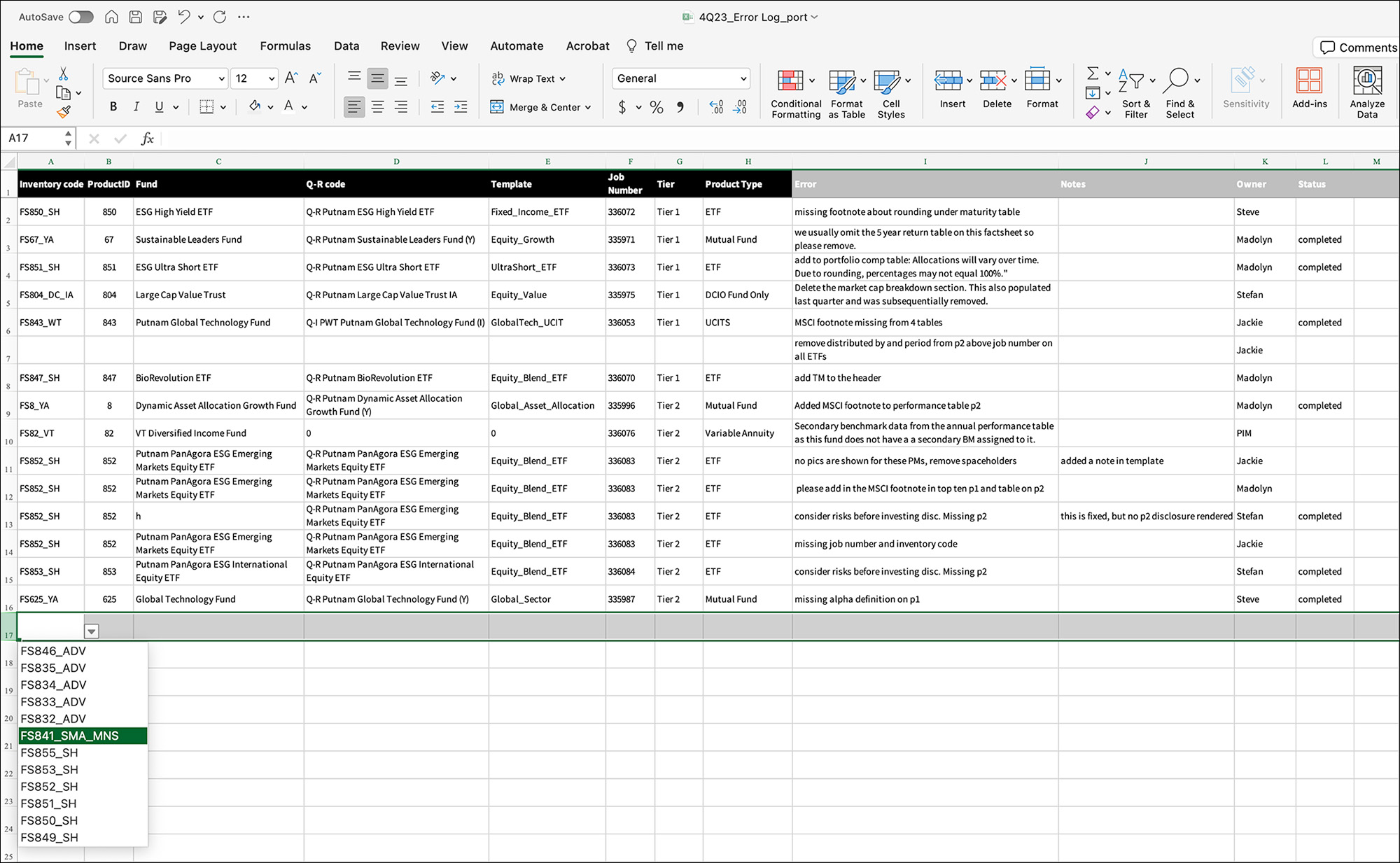Click the insert function fx icon
Viewport: 1400px width, 863px height.
coord(147,139)
